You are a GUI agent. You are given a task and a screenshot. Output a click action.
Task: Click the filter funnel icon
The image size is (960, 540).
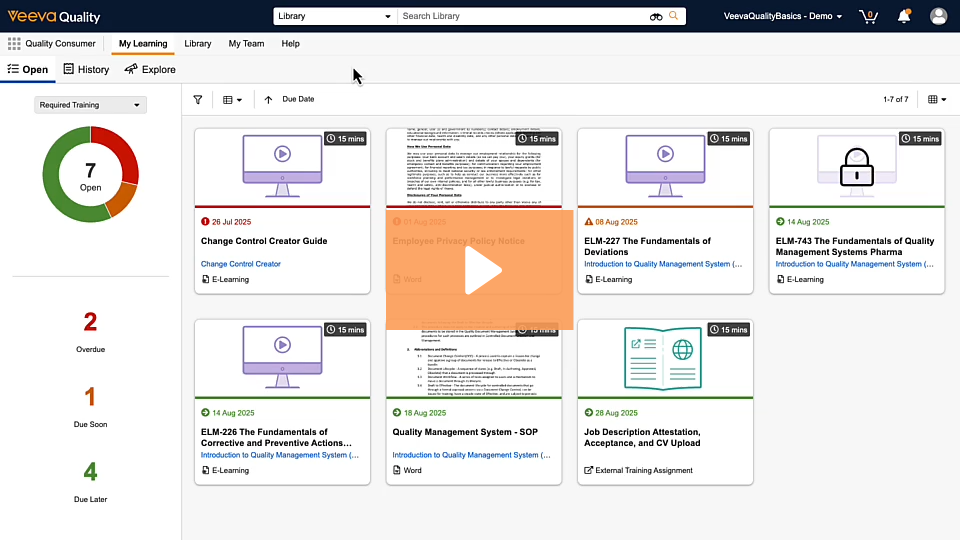[x=198, y=99]
